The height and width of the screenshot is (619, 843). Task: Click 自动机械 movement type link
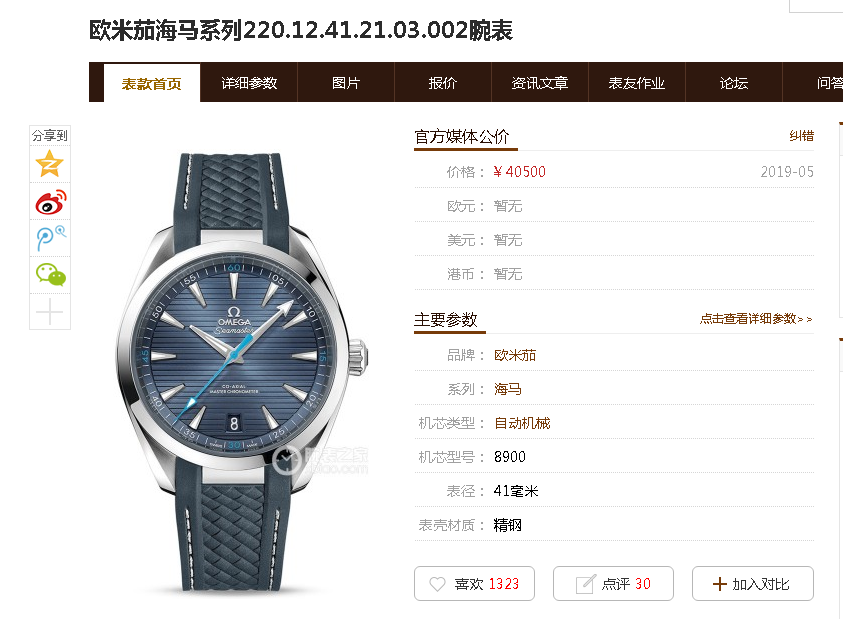[x=521, y=423]
